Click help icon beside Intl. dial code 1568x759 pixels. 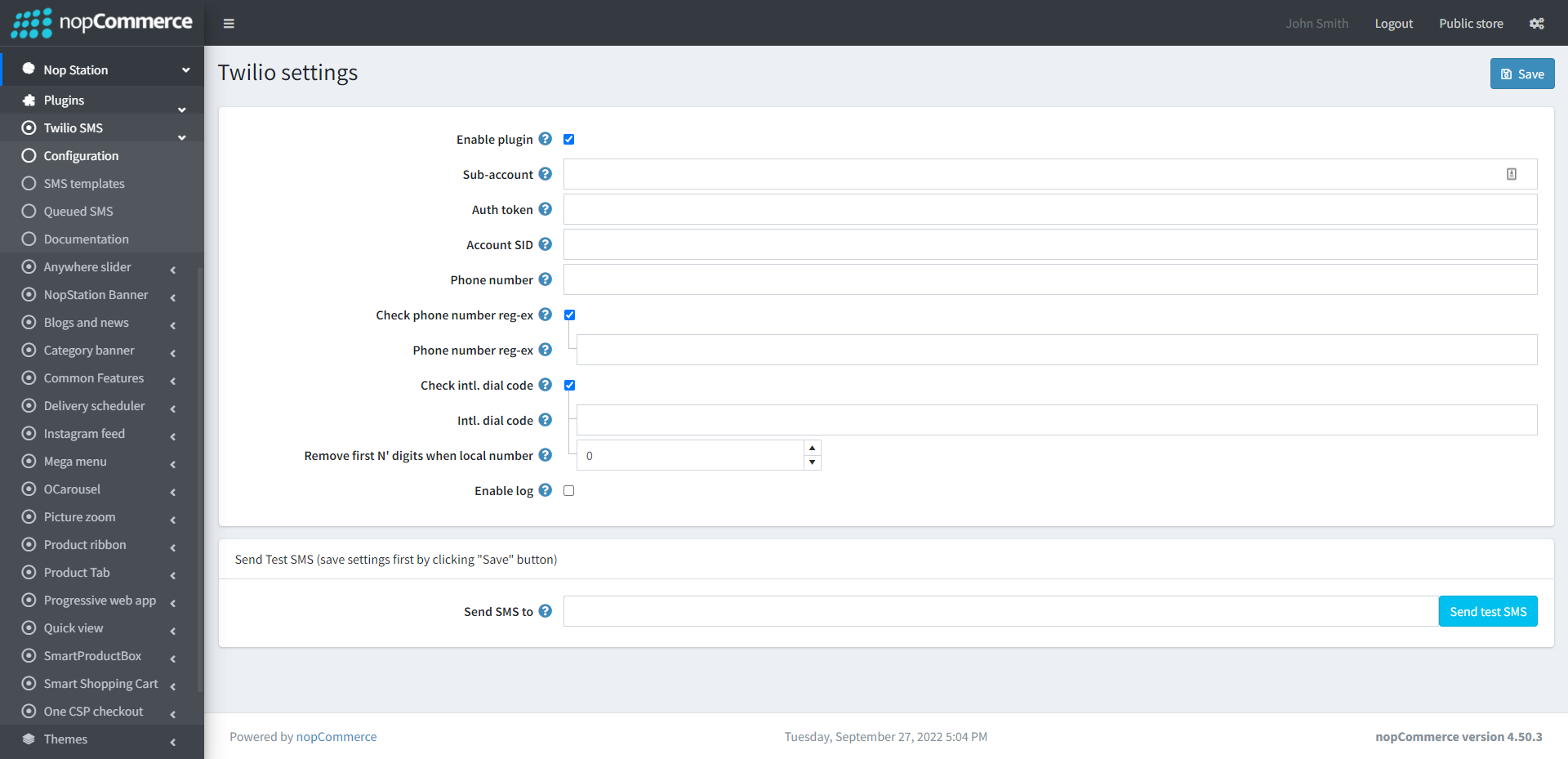click(546, 420)
